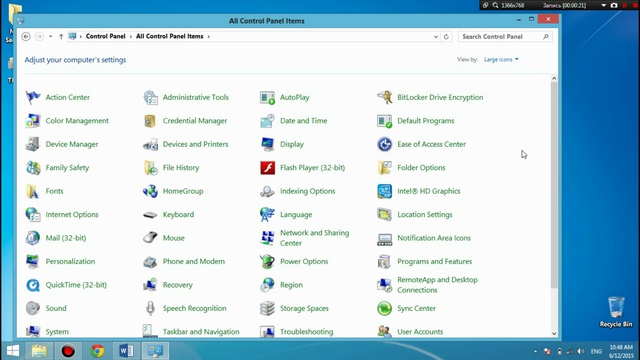Open the Family Safety icon
Viewport: 640px width, 360px height.
tap(33, 168)
